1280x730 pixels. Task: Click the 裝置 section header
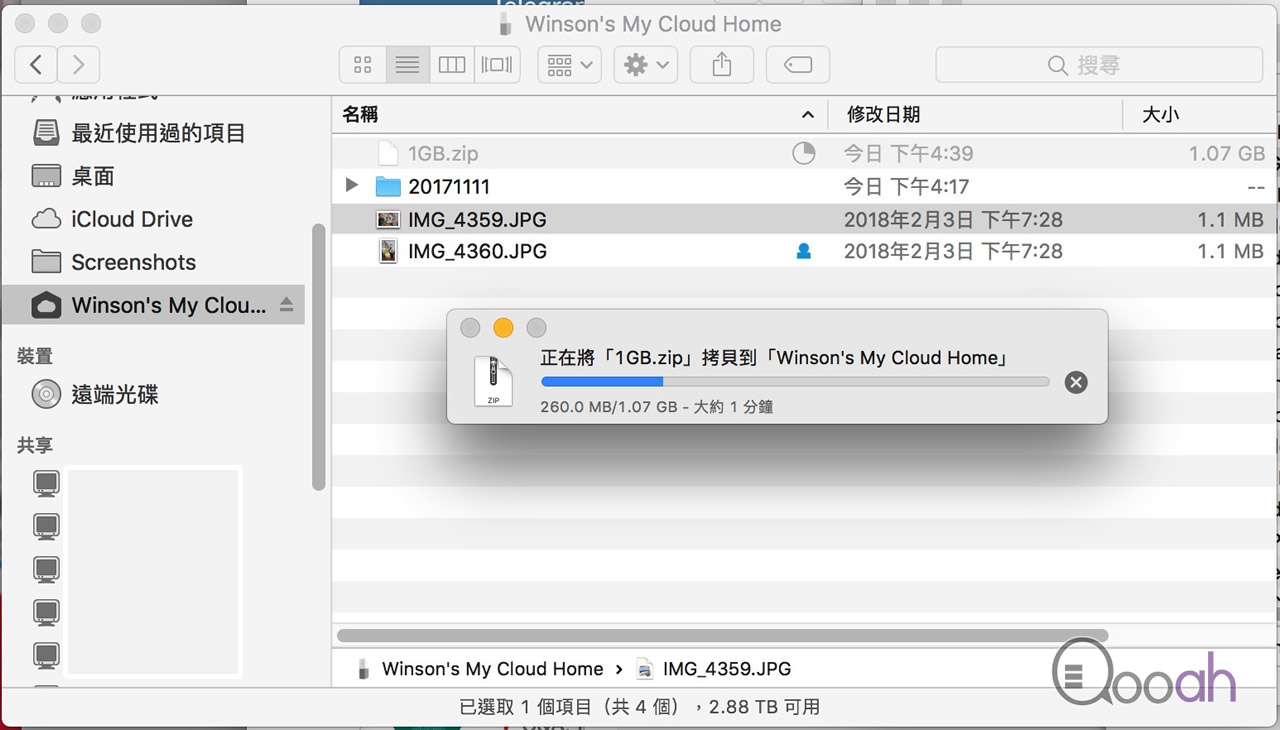point(35,355)
